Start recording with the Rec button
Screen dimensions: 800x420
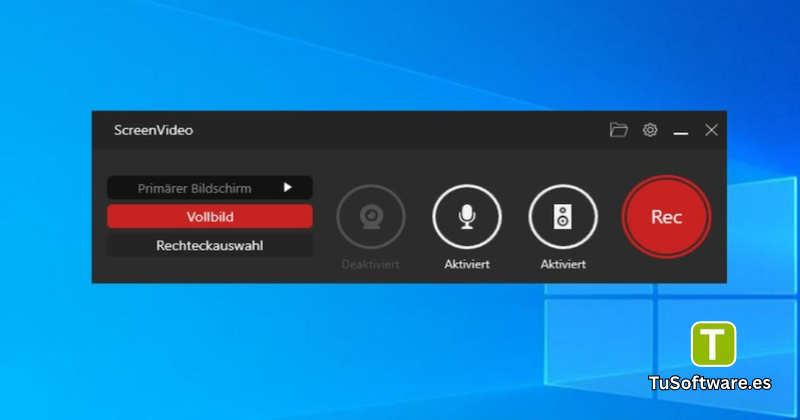[666, 217]
